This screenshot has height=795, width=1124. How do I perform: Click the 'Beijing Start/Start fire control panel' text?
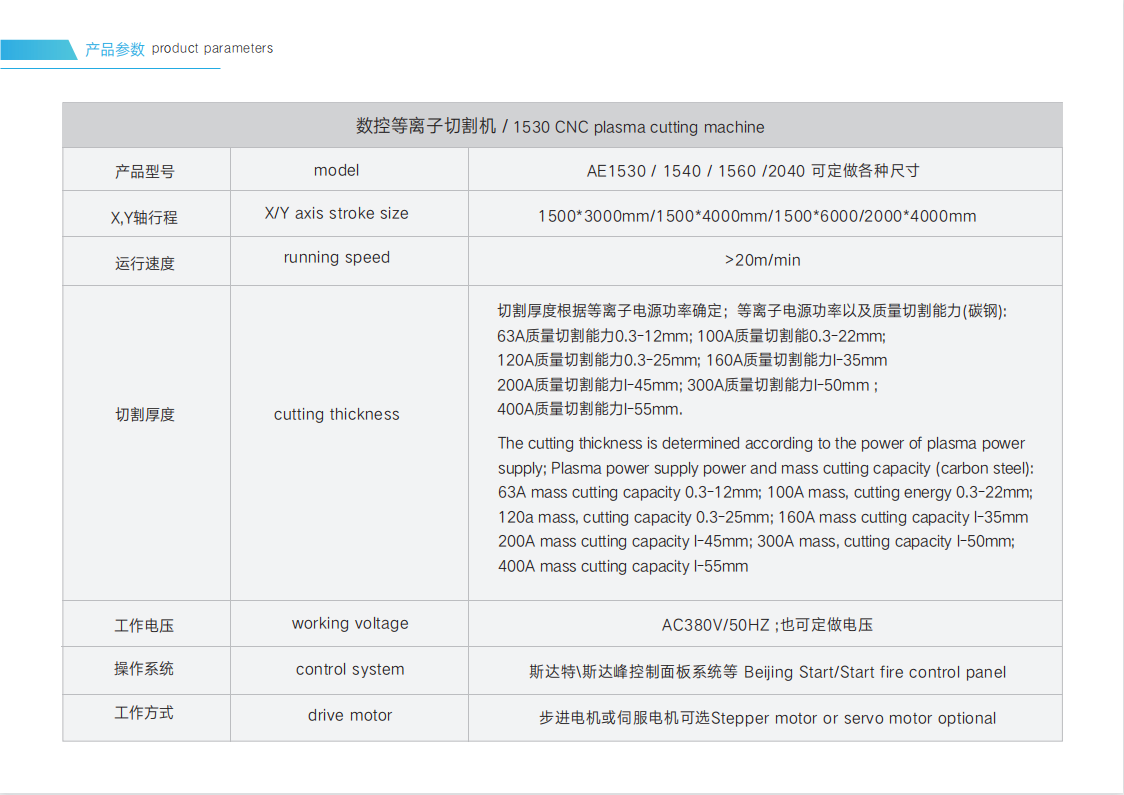coord(875,672)
